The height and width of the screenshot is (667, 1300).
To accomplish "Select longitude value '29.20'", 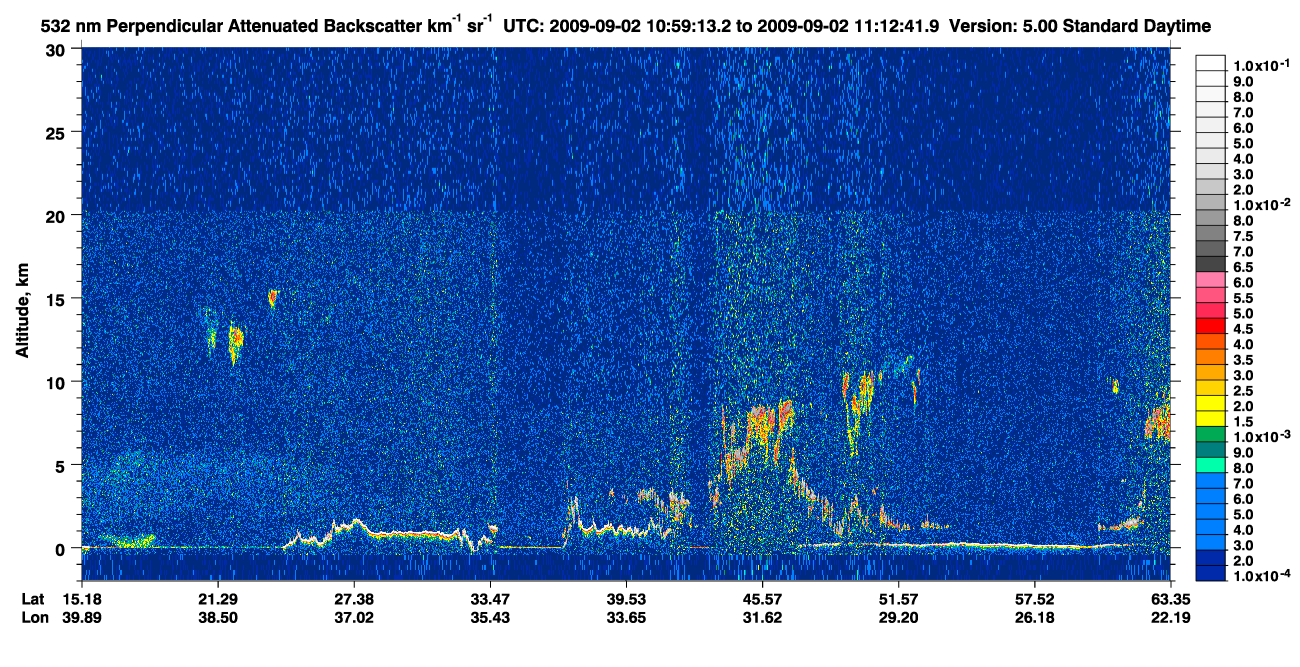I will coord(898,617).
